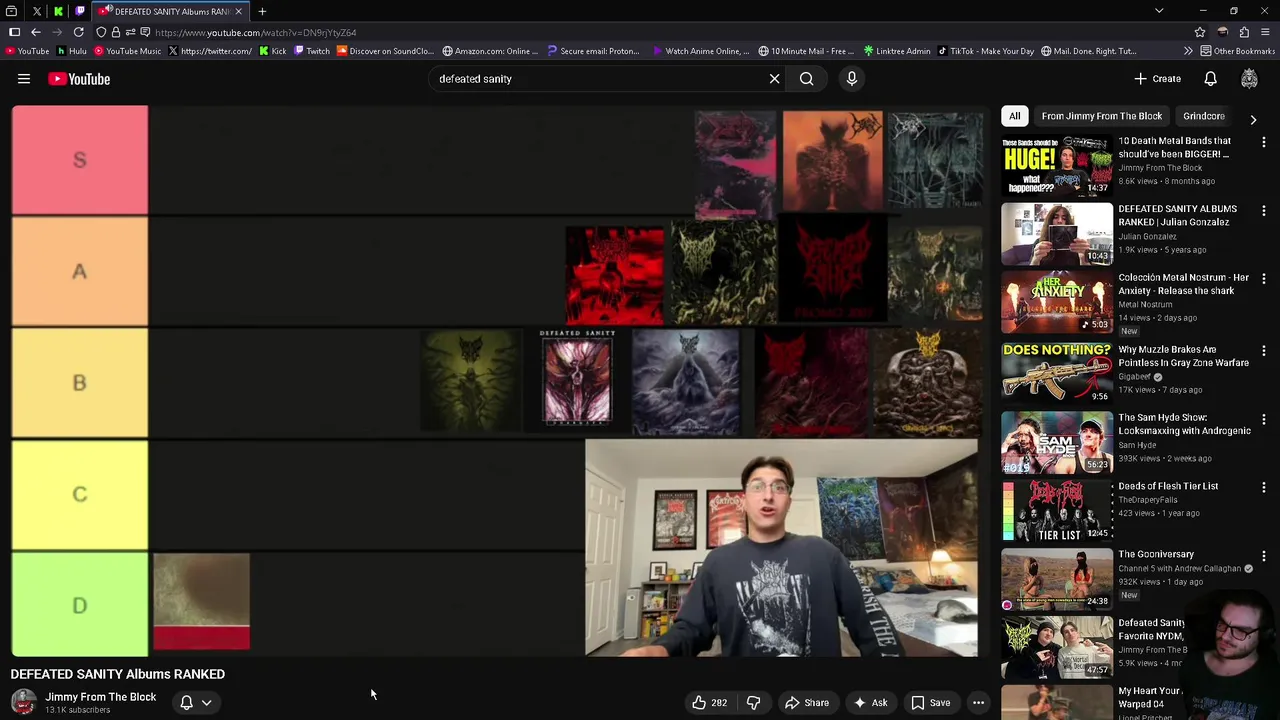Clear the search box with X
Image resolution: width=1280 pixels, height=720 pixels.
tap(774, 79)
